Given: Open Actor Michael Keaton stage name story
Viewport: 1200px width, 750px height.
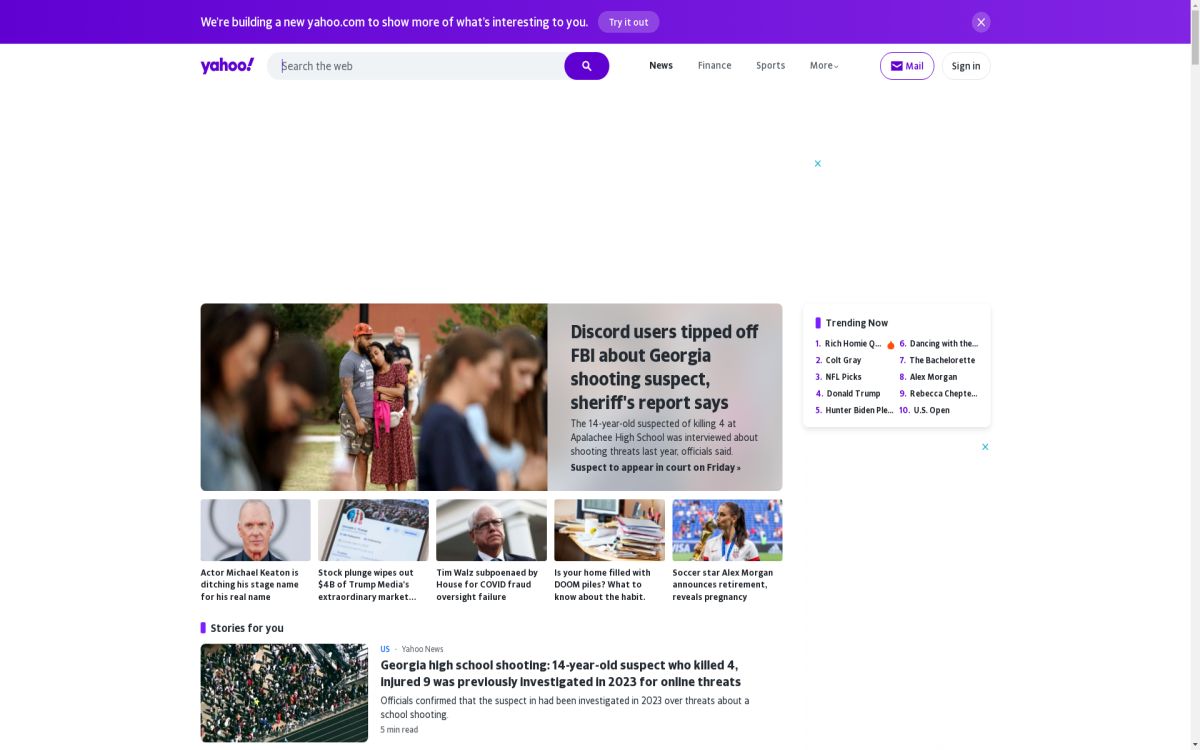Looking at the screenshot, I should [x=250, y=585].
